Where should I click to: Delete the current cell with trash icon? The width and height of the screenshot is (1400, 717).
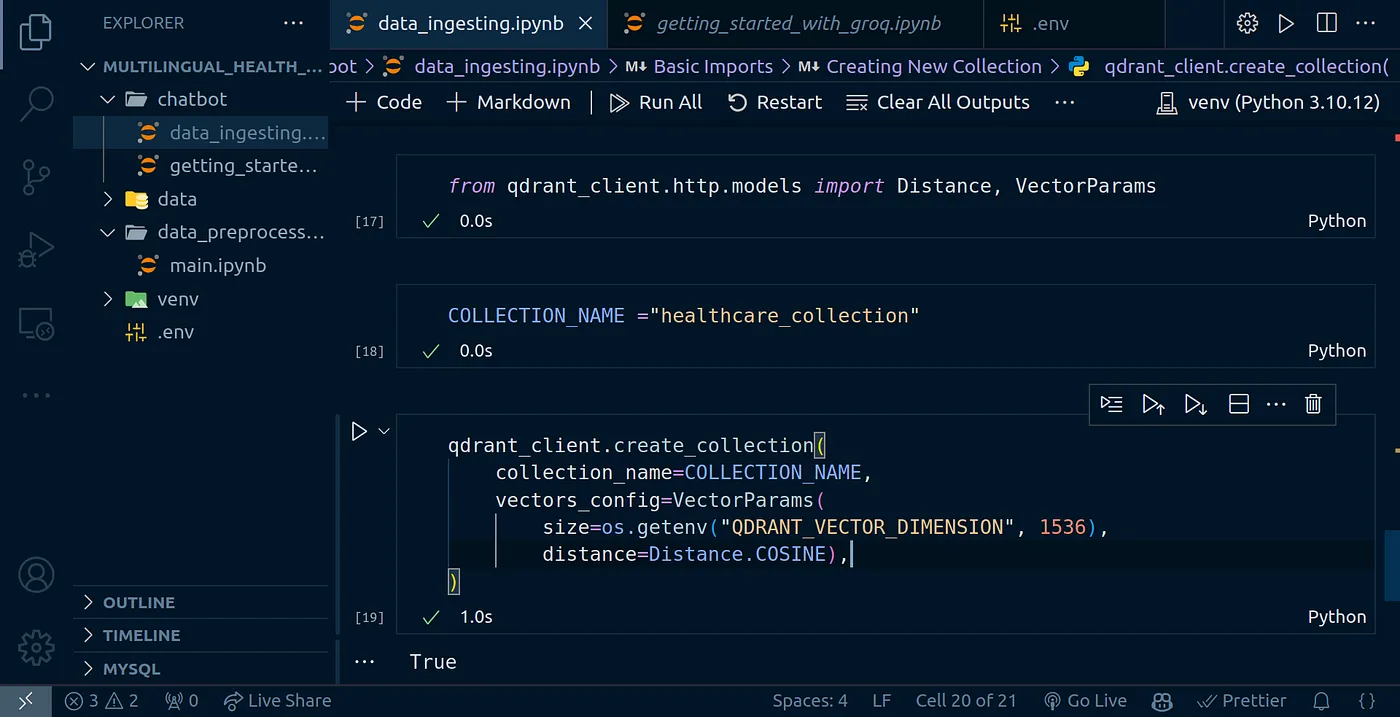(1313, 404)
